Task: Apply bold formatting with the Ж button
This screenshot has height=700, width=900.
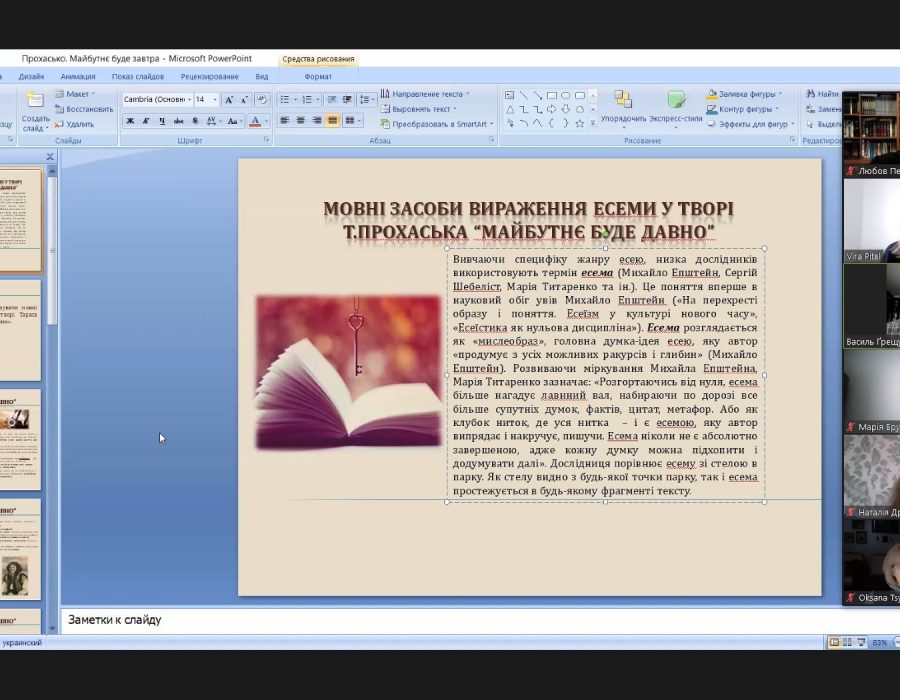Action: tap(130, 121)
